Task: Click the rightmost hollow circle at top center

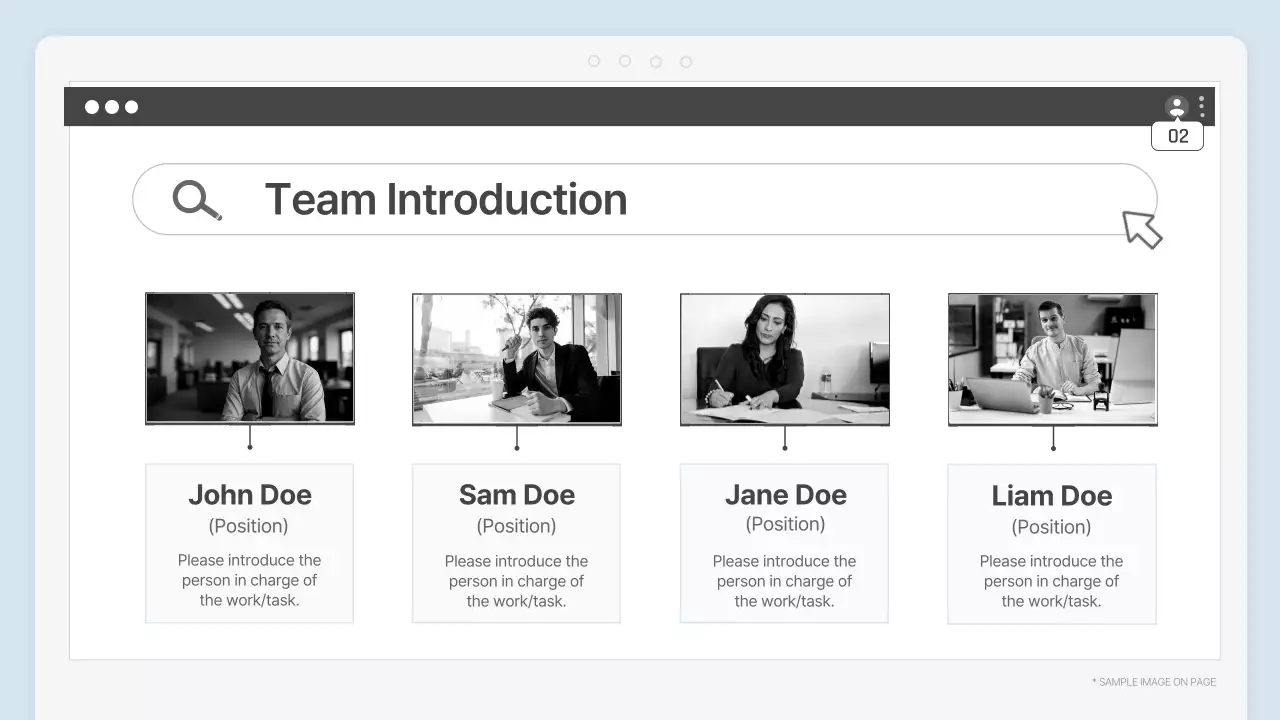Action: point(686,61)
